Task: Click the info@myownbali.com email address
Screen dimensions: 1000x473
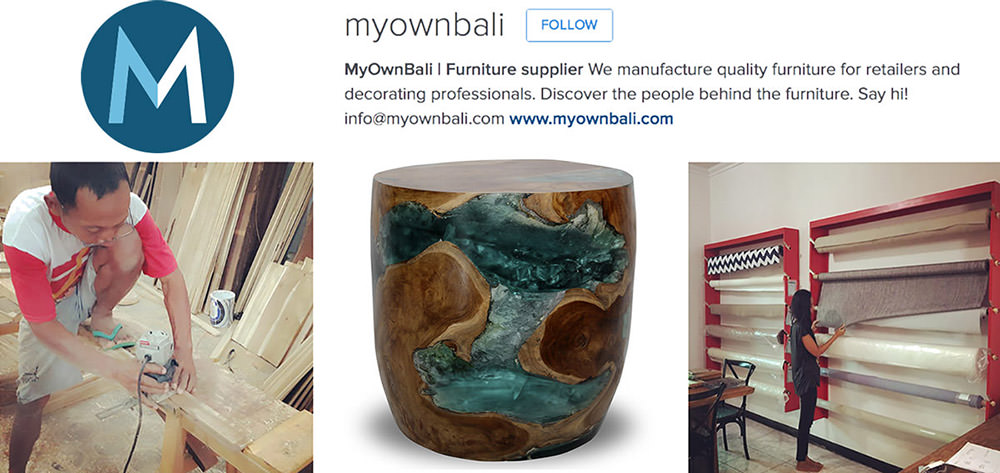Action: [424, 119]
